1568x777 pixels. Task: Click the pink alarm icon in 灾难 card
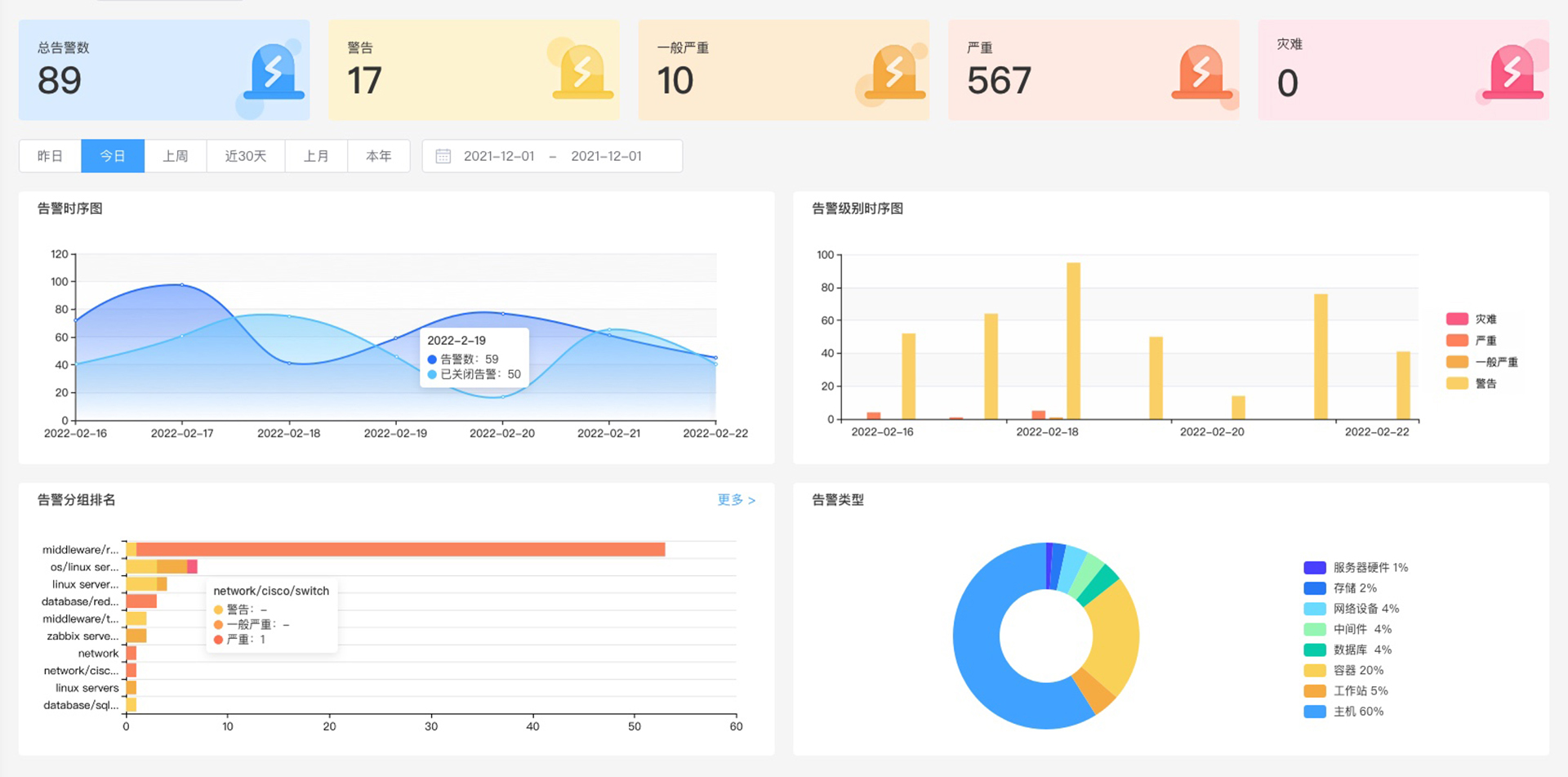click(1512, 72)
